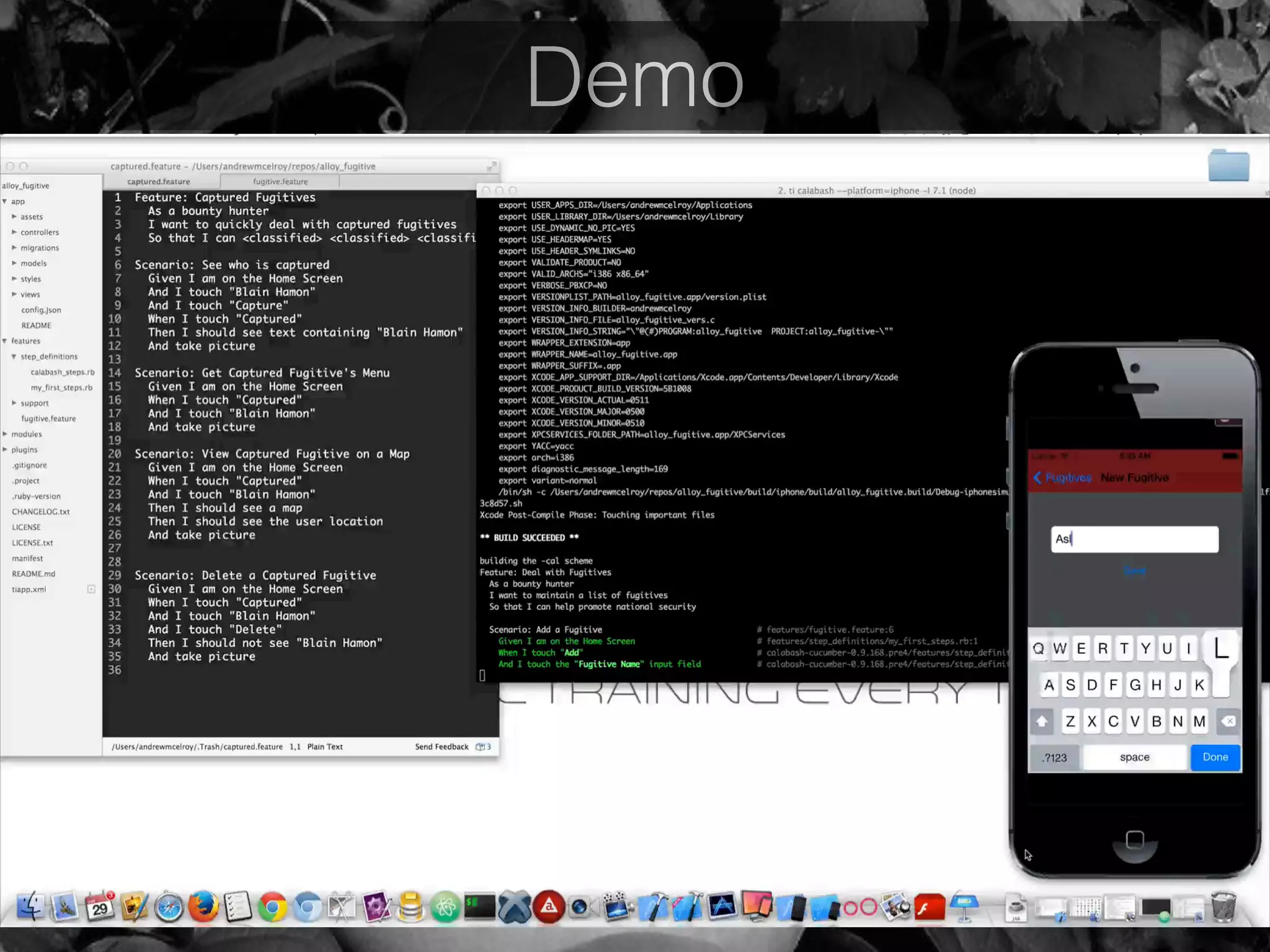
Task: Select the alloy_fugitive project root in sidebar
Action: (x=25, y=186)
